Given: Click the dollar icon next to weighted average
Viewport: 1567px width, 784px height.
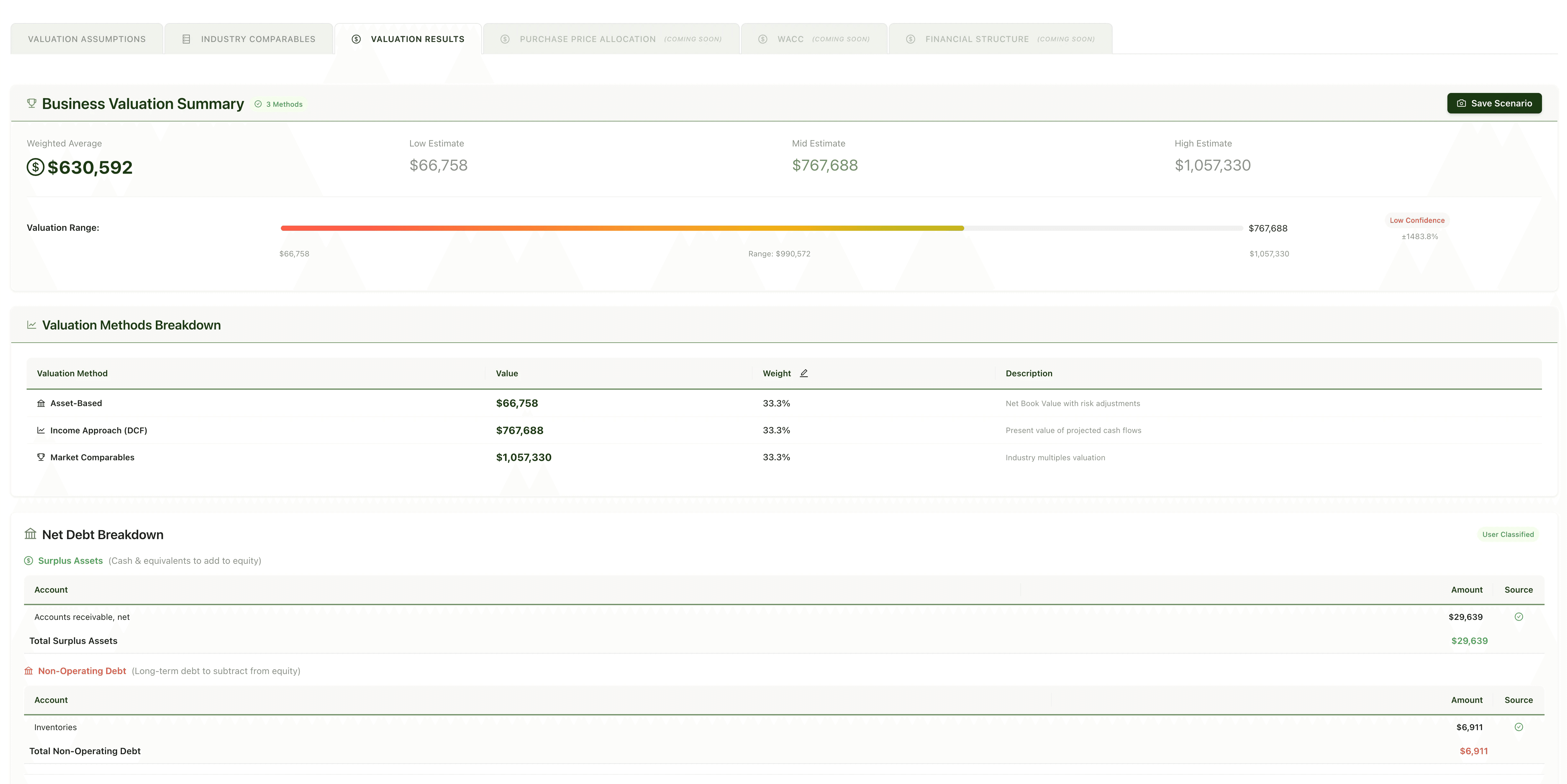Looking at the screenshot, I should 35,167.
